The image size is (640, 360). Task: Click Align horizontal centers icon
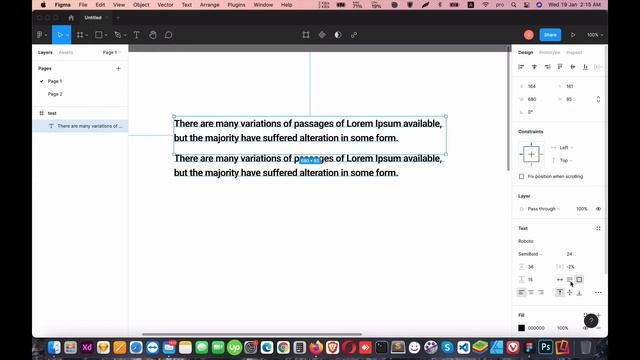point(534,67)
